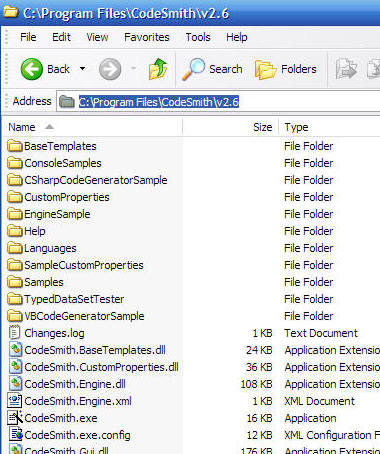This screenshot has height=454, width=380.
Task: Click the greyed Forward arrow icon
Action: (110, 69)
